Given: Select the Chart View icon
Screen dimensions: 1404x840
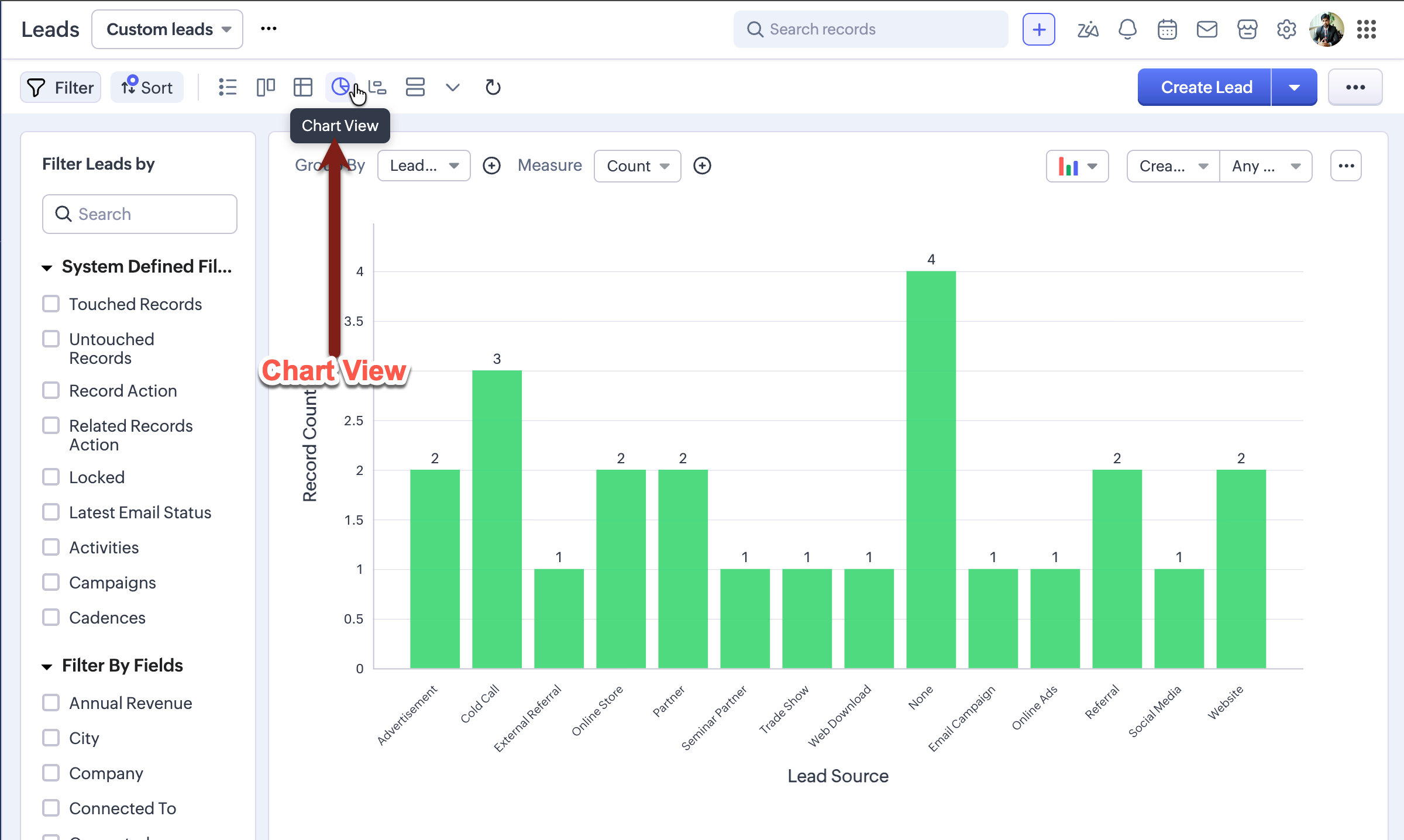Looking at the screenshot, I should coord(340,87).
